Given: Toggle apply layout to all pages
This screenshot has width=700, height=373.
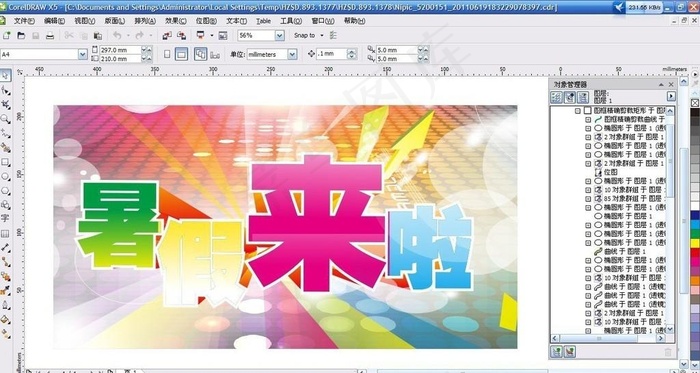Looking at the screenshot, I should [x=200, y=54].
